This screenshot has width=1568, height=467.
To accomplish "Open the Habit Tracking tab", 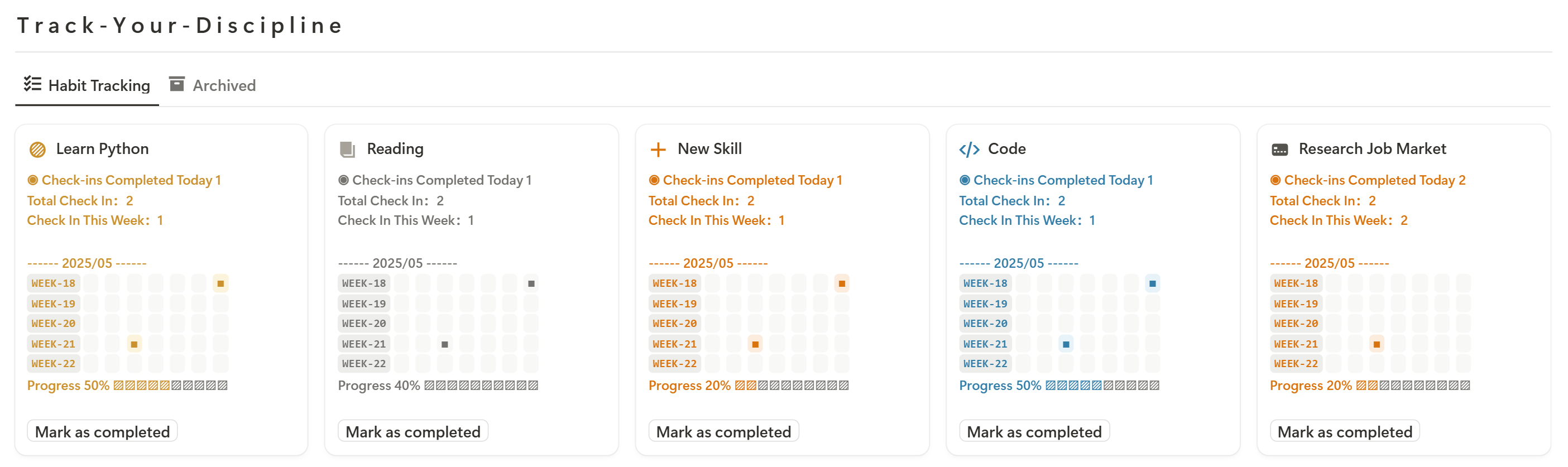I will pyautogui.click(x=87, y=85).
